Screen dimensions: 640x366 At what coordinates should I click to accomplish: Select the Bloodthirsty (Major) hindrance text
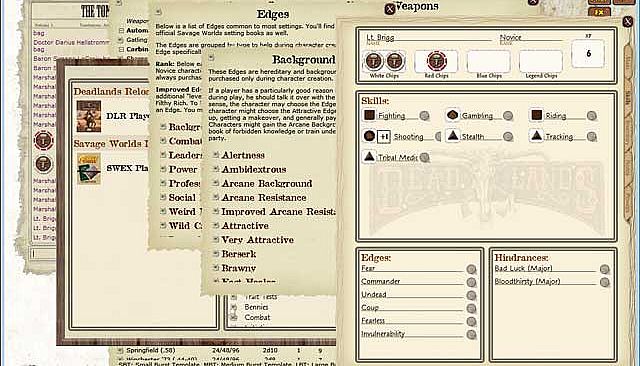click(x=527, y=281)
